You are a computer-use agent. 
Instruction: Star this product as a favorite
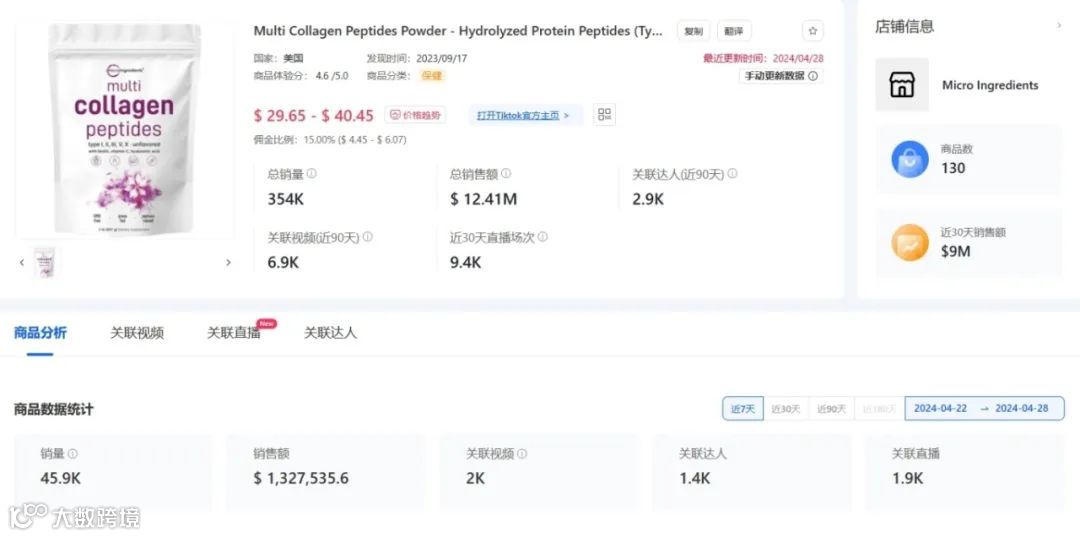812,31
